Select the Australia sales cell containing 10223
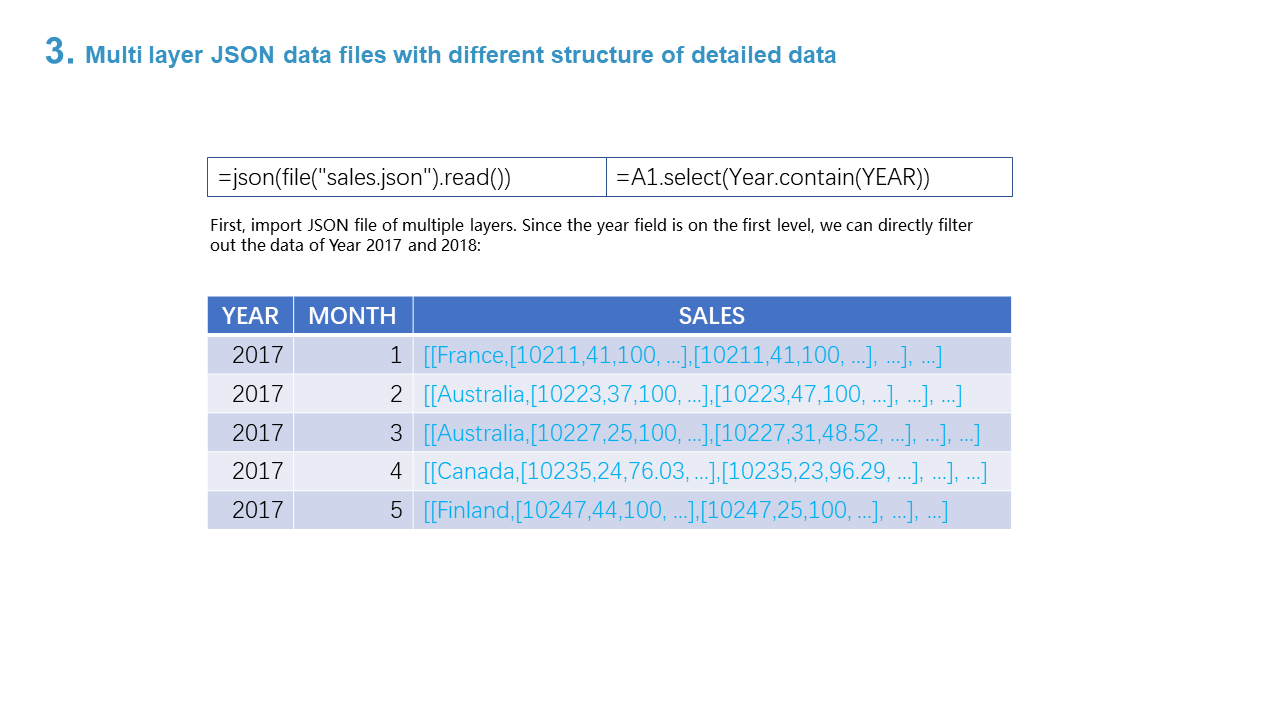The height and width of the screenshot is (720, 1280). pyautogui.click(x=692, y=394)
